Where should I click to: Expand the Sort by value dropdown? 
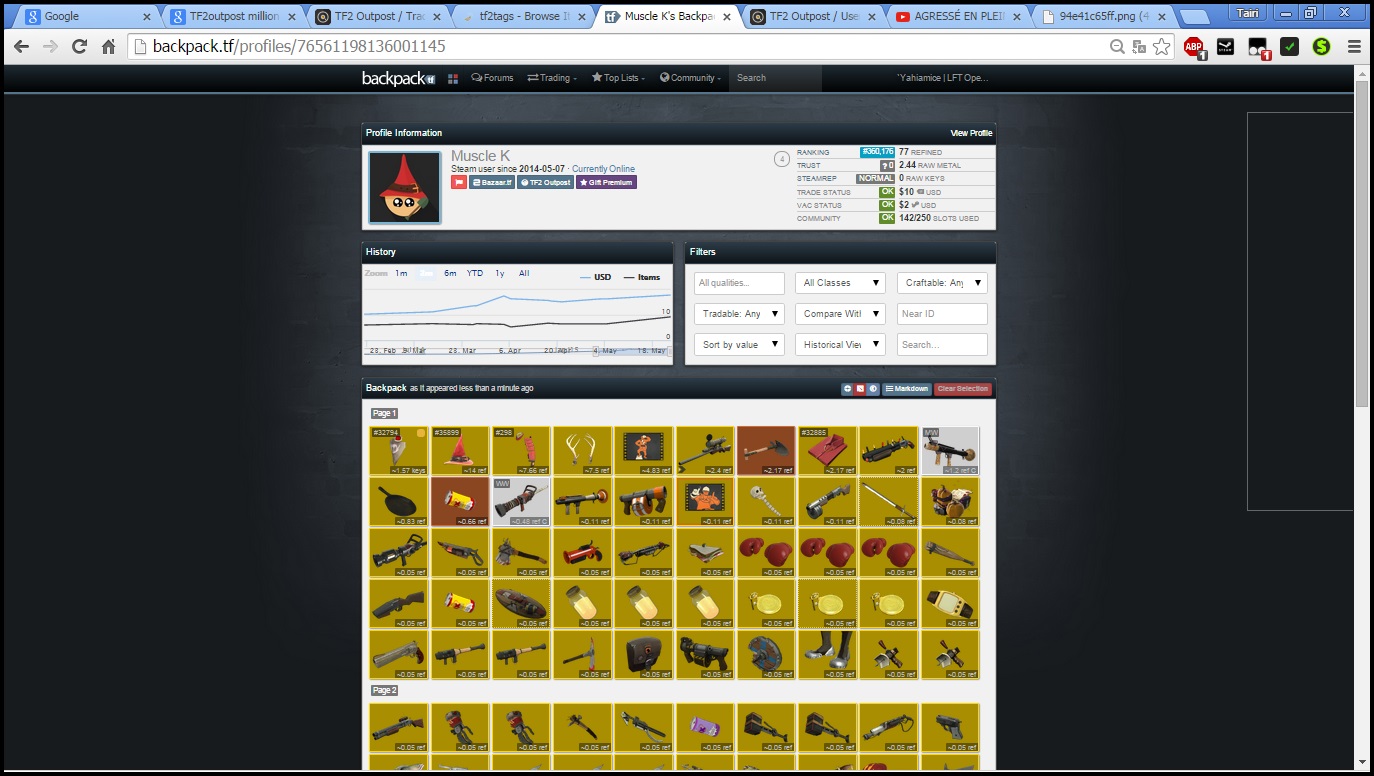tap(739, 344)
